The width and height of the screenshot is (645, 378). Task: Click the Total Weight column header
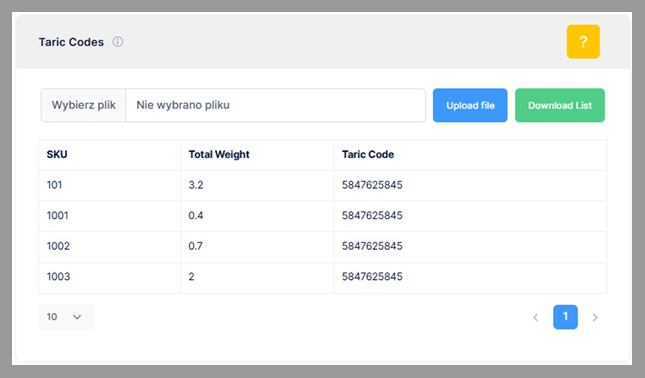(x=219, y=155)
